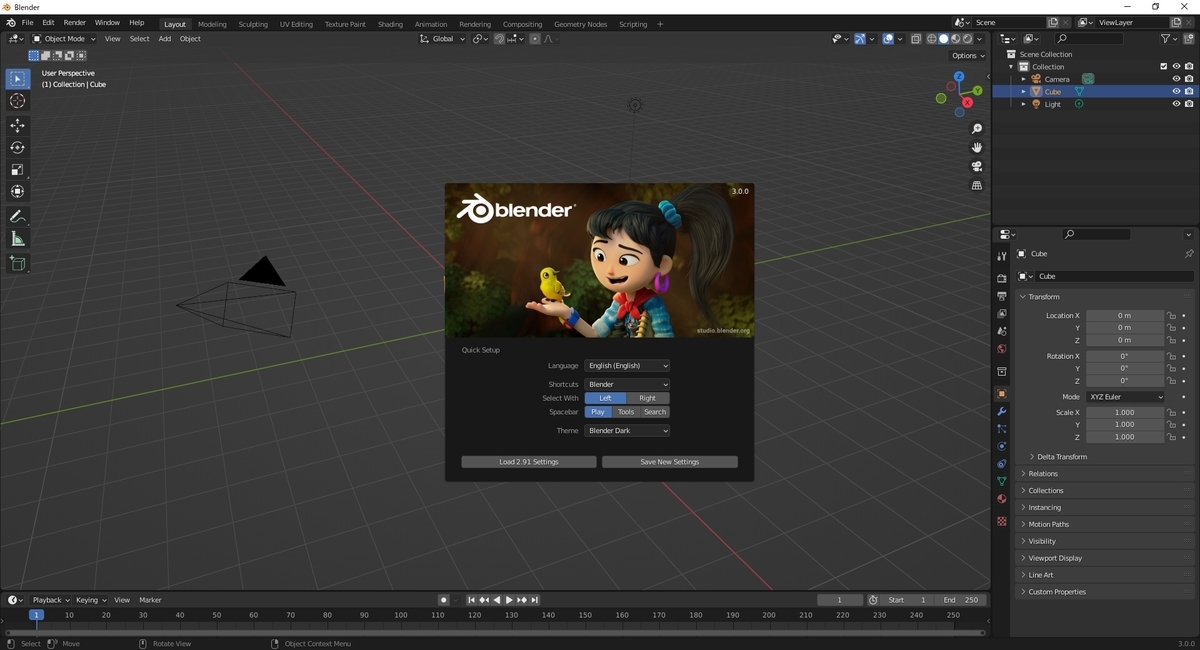Expand the Relations panel
This screenshot has width=1200, height=650.
click(x=1107, y=474)
